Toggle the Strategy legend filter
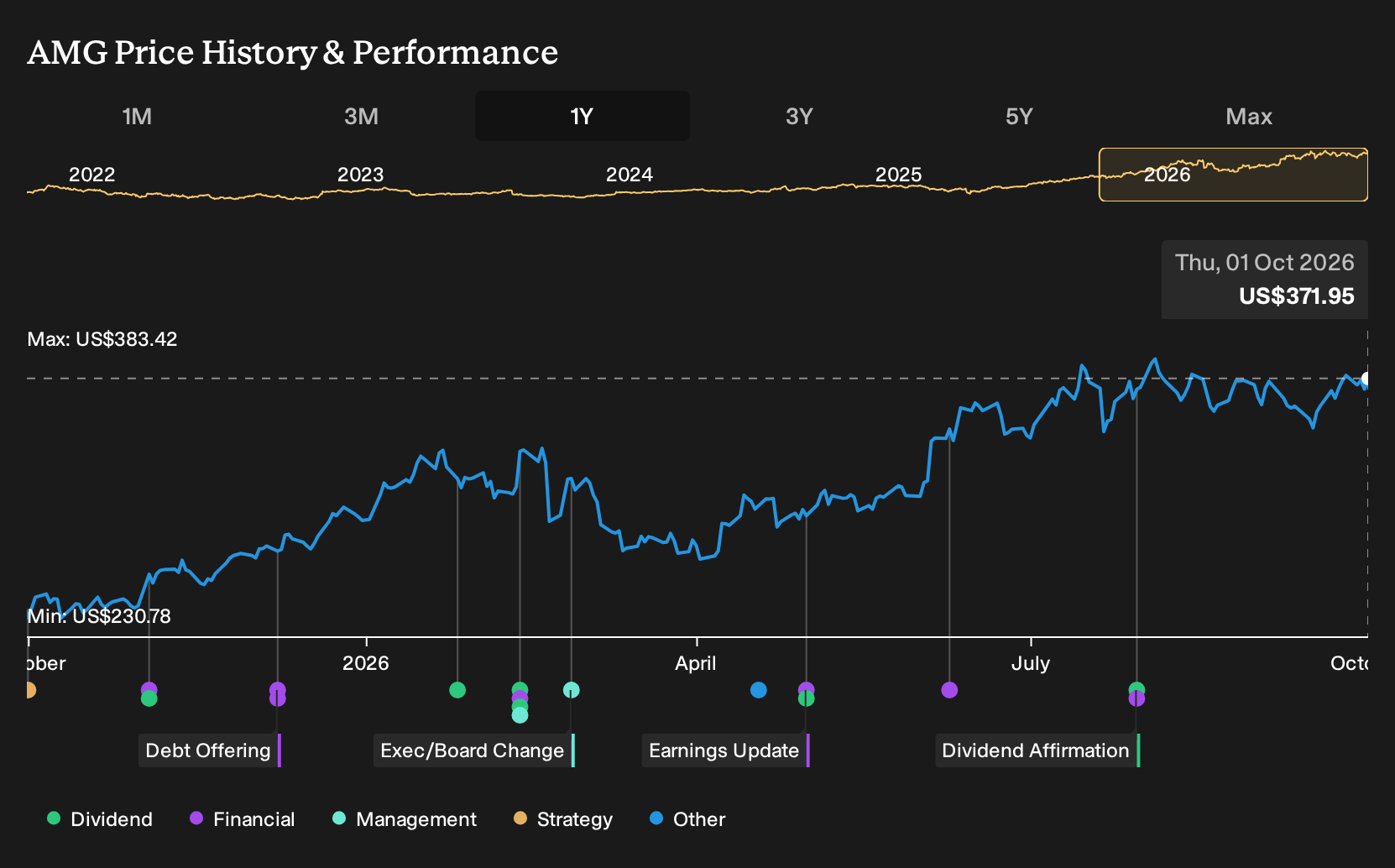1395x868 pixels. 563,819
